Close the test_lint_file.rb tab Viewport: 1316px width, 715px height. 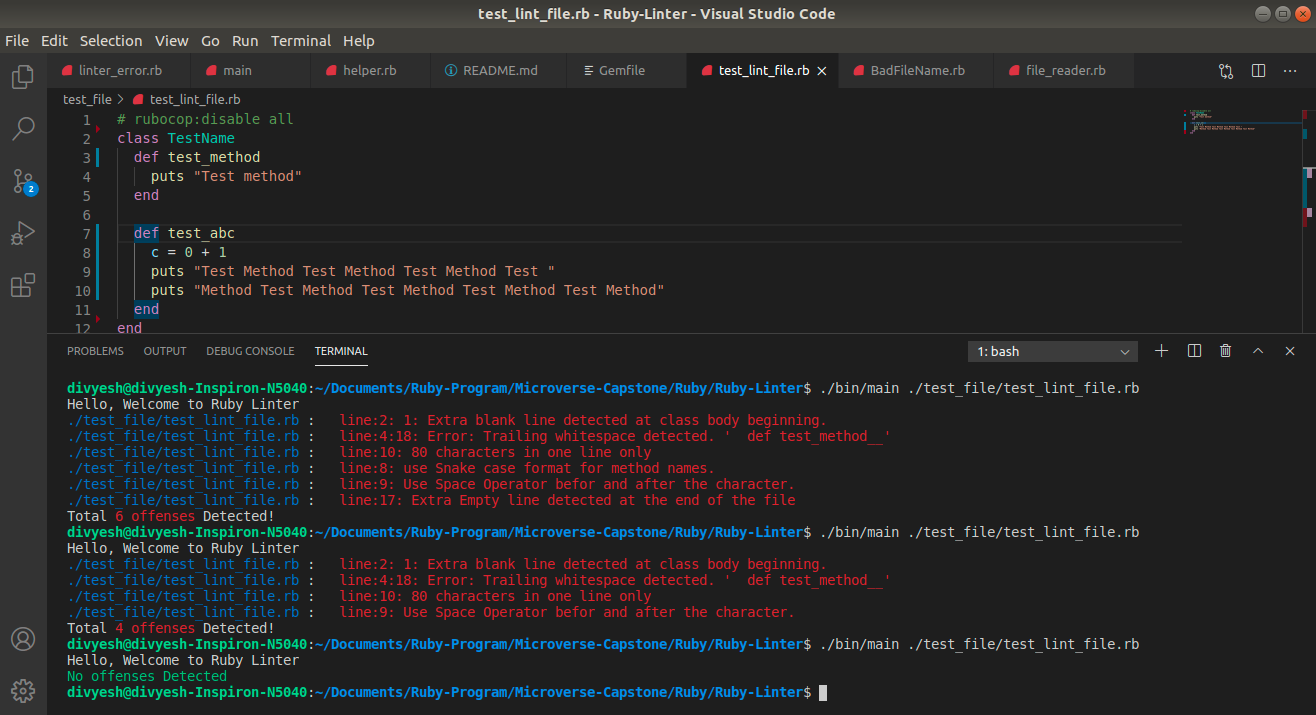pyautogui.click(x=822, y=71)
